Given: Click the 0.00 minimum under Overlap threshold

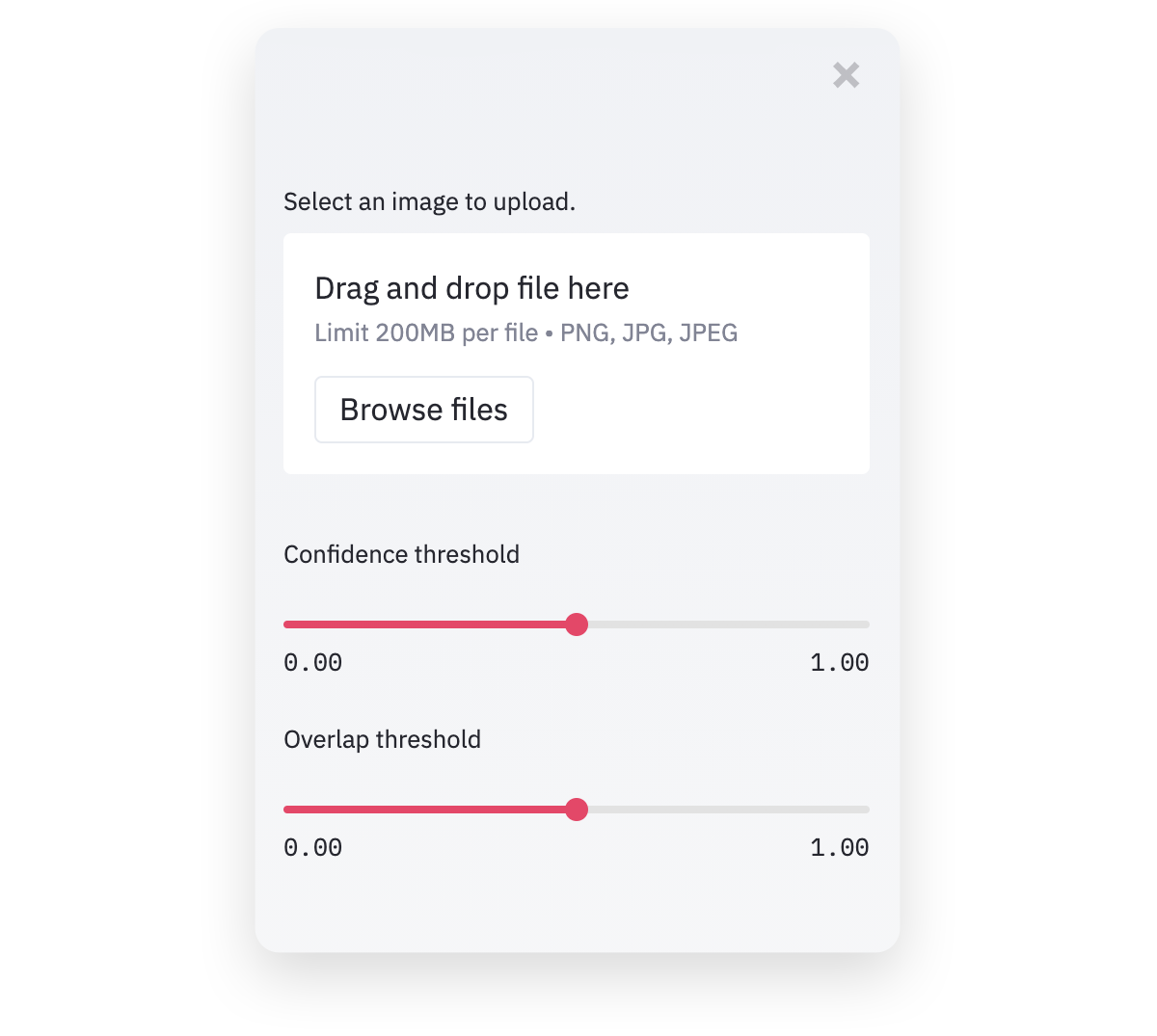Looking at the screenshot, I should coord(312,848).
